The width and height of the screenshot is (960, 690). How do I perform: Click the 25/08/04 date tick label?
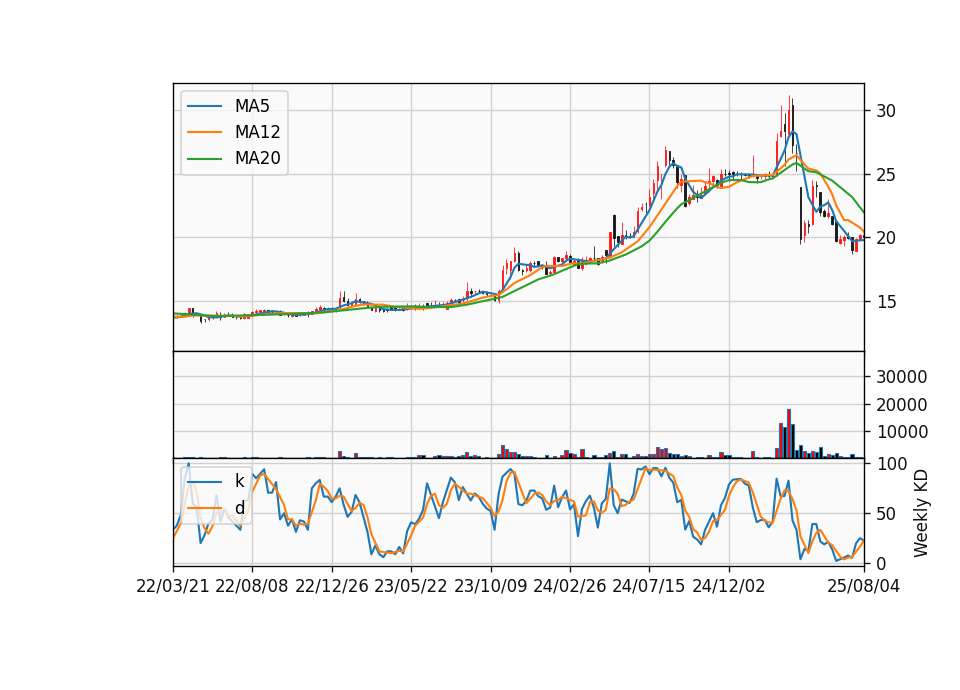863,587
